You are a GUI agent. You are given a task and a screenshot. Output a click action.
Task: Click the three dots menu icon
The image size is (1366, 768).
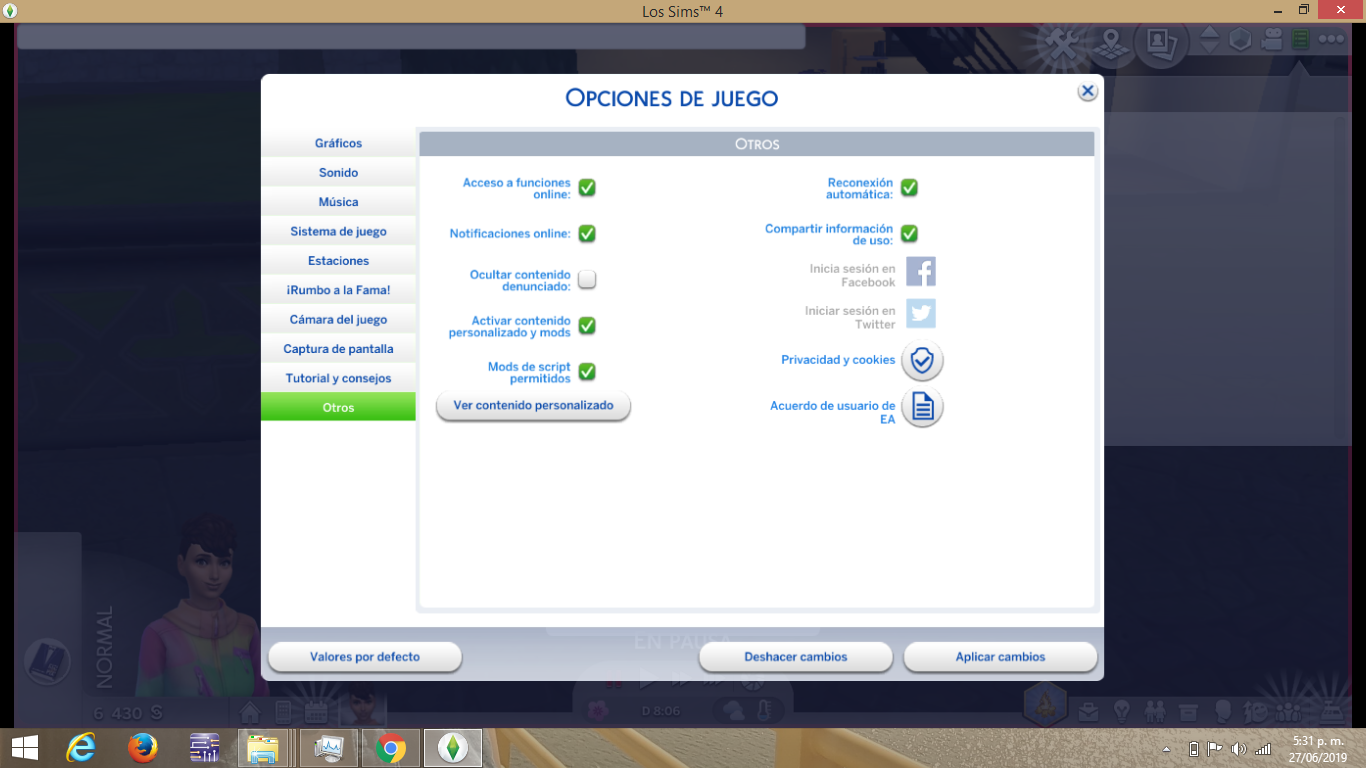1331,40
